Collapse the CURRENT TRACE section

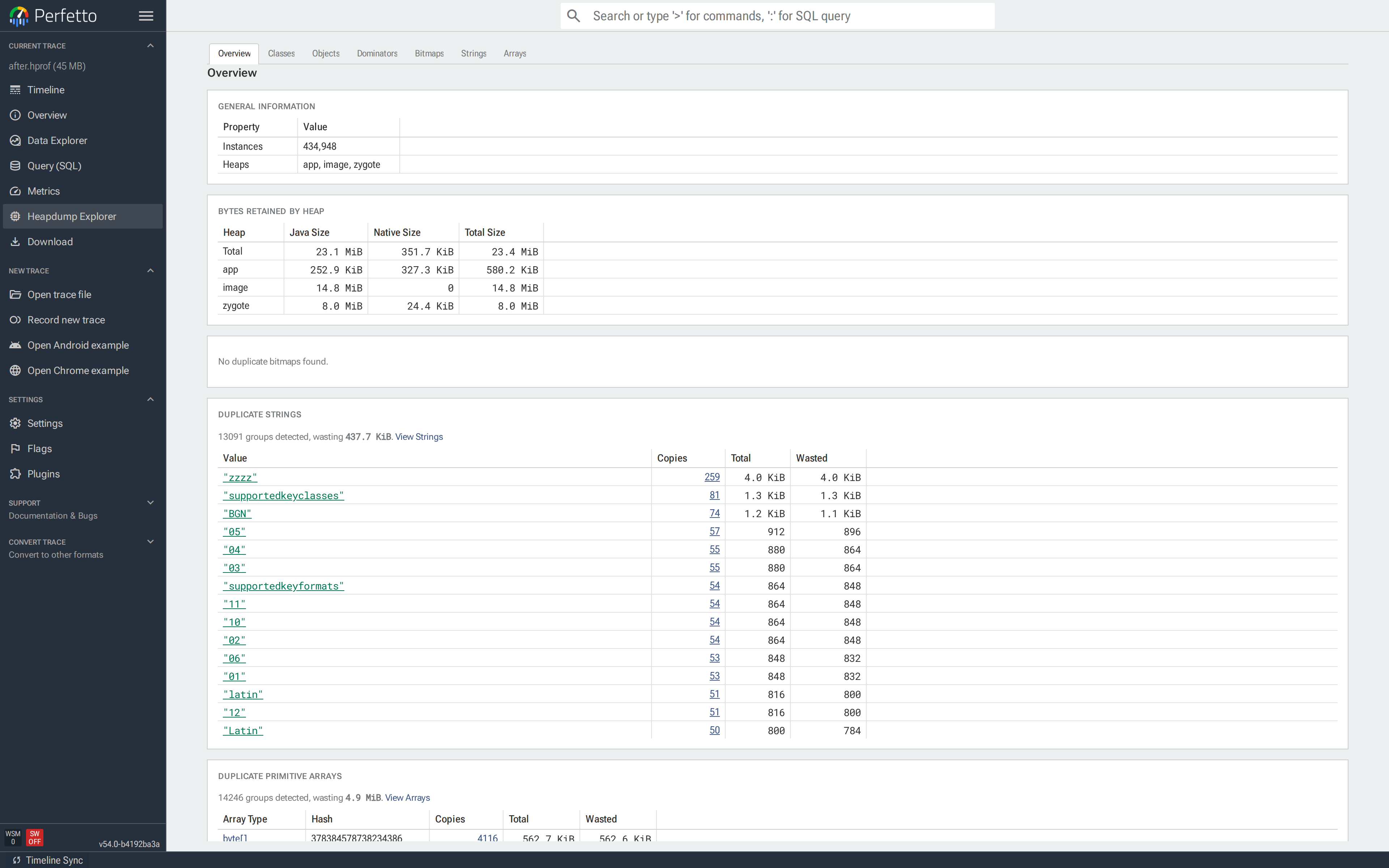click(150, 45)
